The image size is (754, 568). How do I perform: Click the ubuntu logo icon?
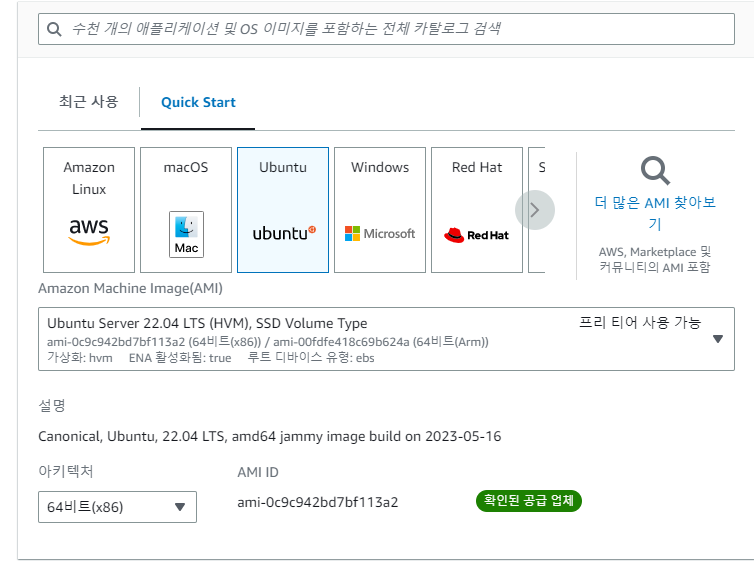[284, 233]
